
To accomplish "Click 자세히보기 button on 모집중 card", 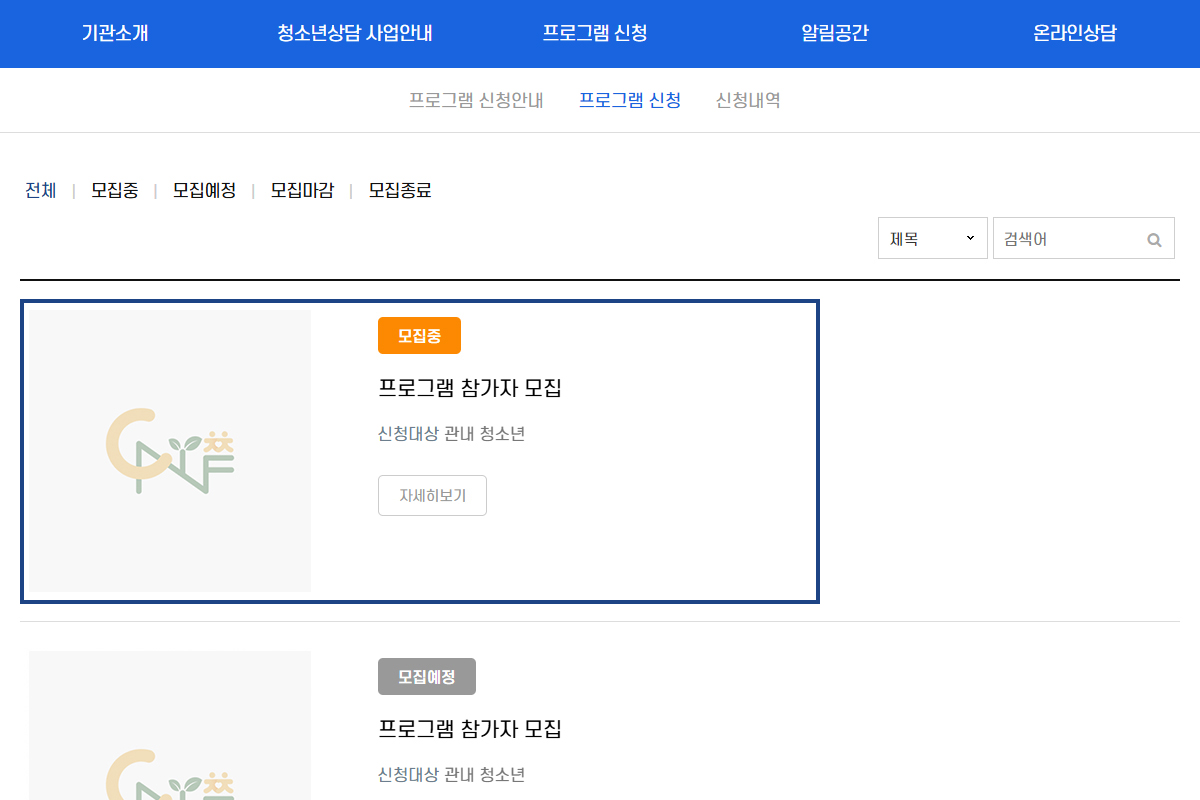I will tap(432, 495).
